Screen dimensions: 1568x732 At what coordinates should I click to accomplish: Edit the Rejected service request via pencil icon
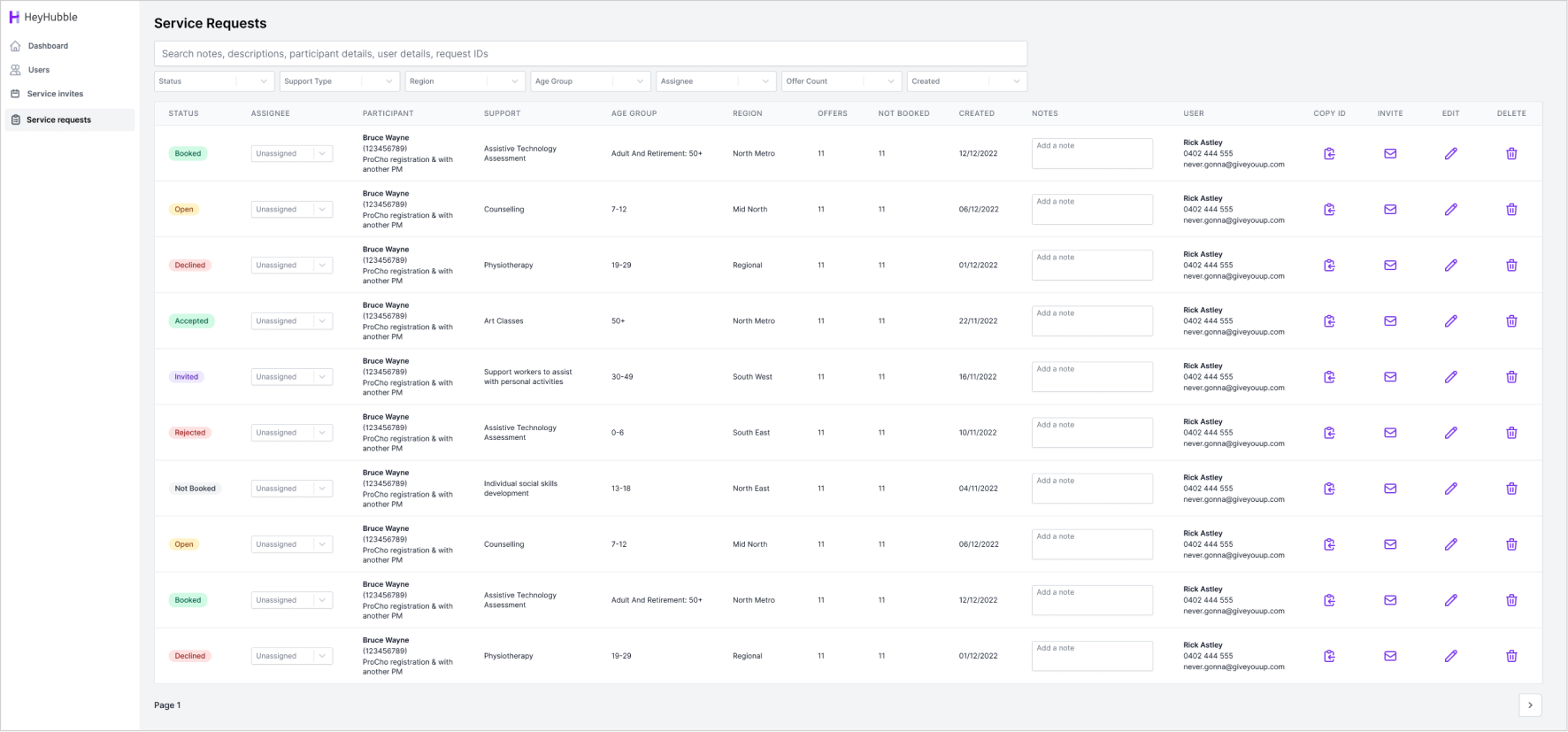(1450, 433)
